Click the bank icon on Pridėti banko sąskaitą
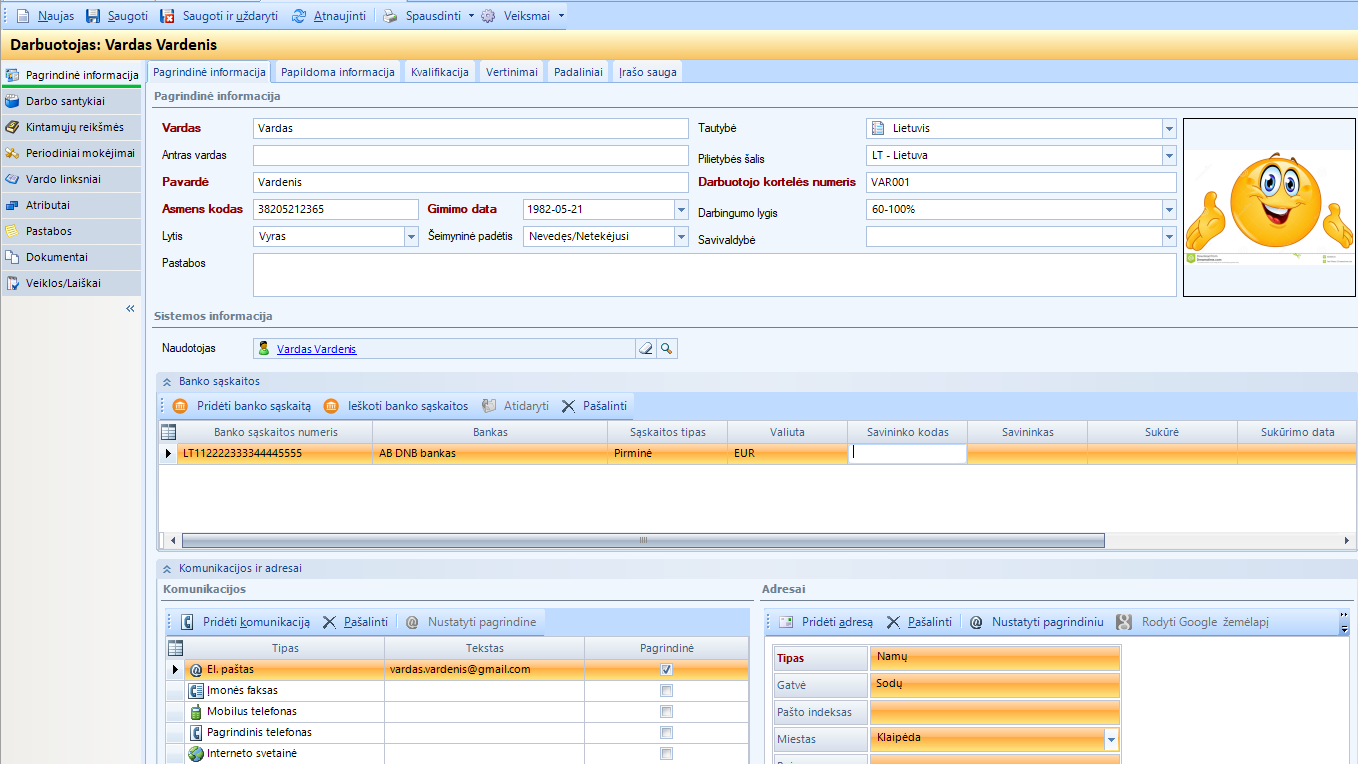The image size is (1358, 764). (181, 406)
